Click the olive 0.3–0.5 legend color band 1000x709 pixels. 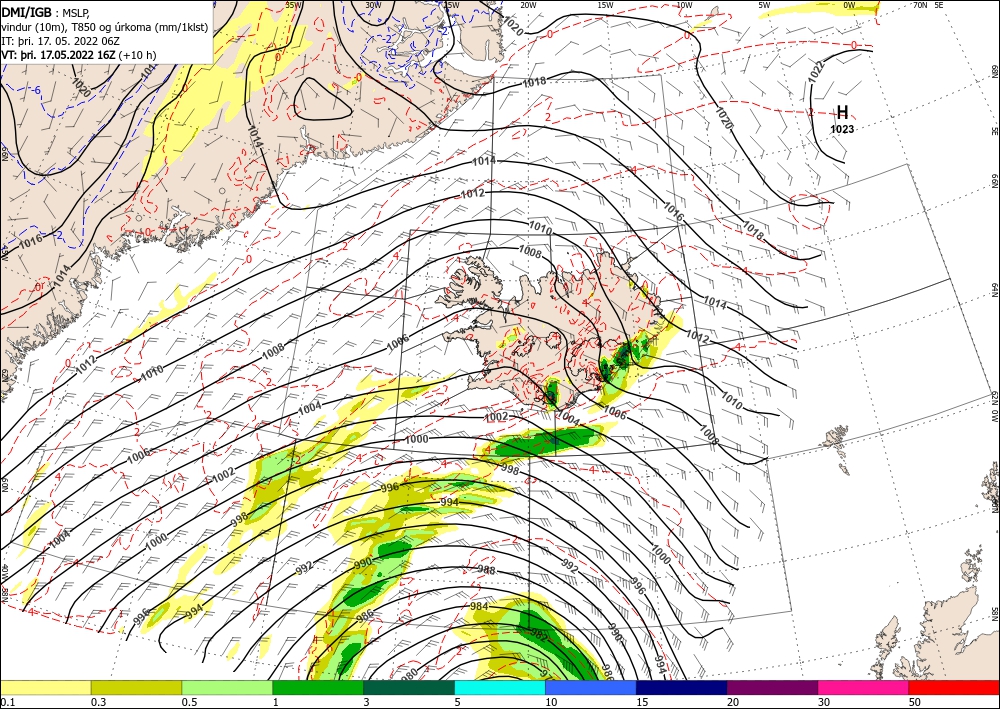[136, 688]
